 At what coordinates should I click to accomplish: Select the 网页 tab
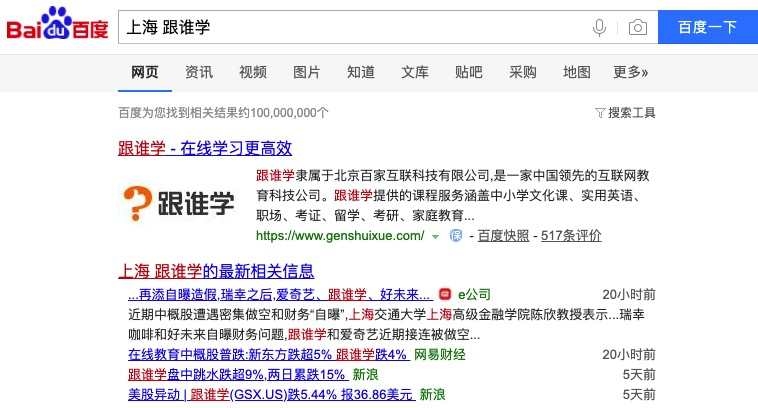[x=145, y=72]
